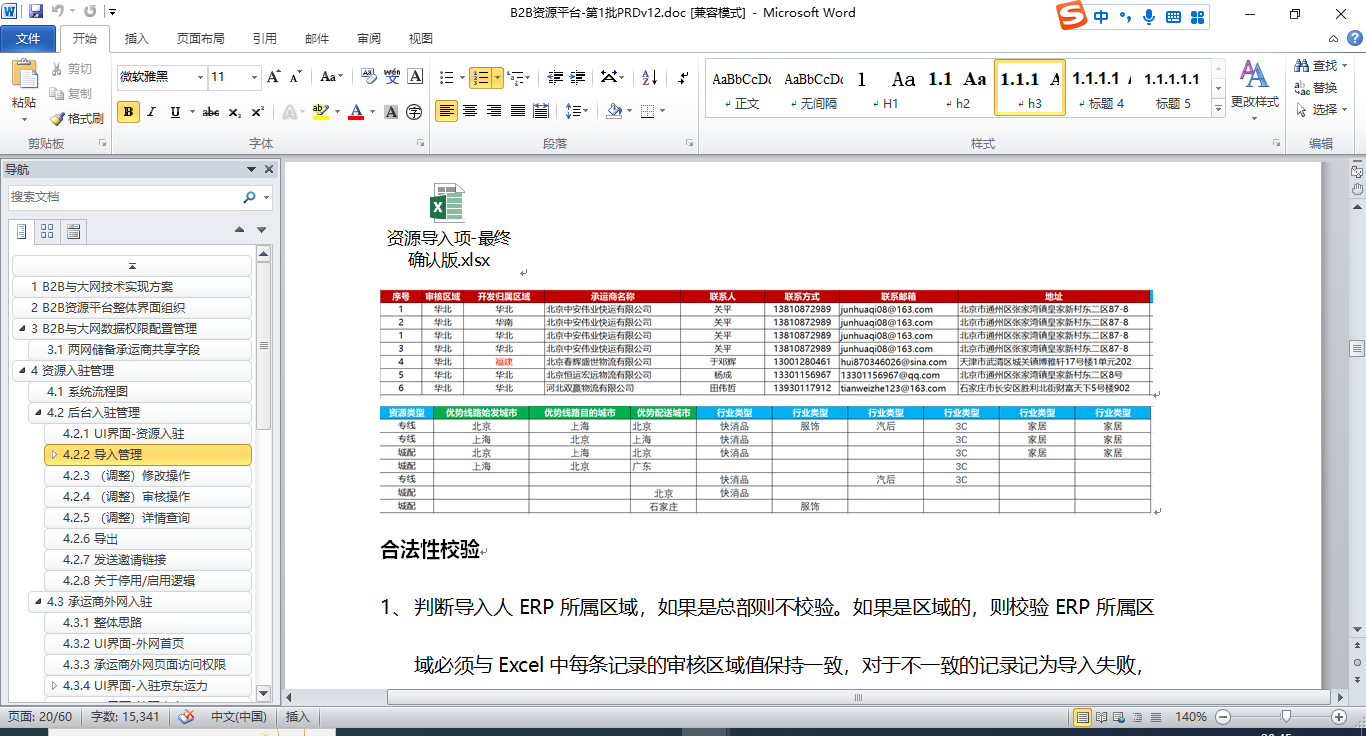Apply subscript formatting

click(x=235, y=112)
